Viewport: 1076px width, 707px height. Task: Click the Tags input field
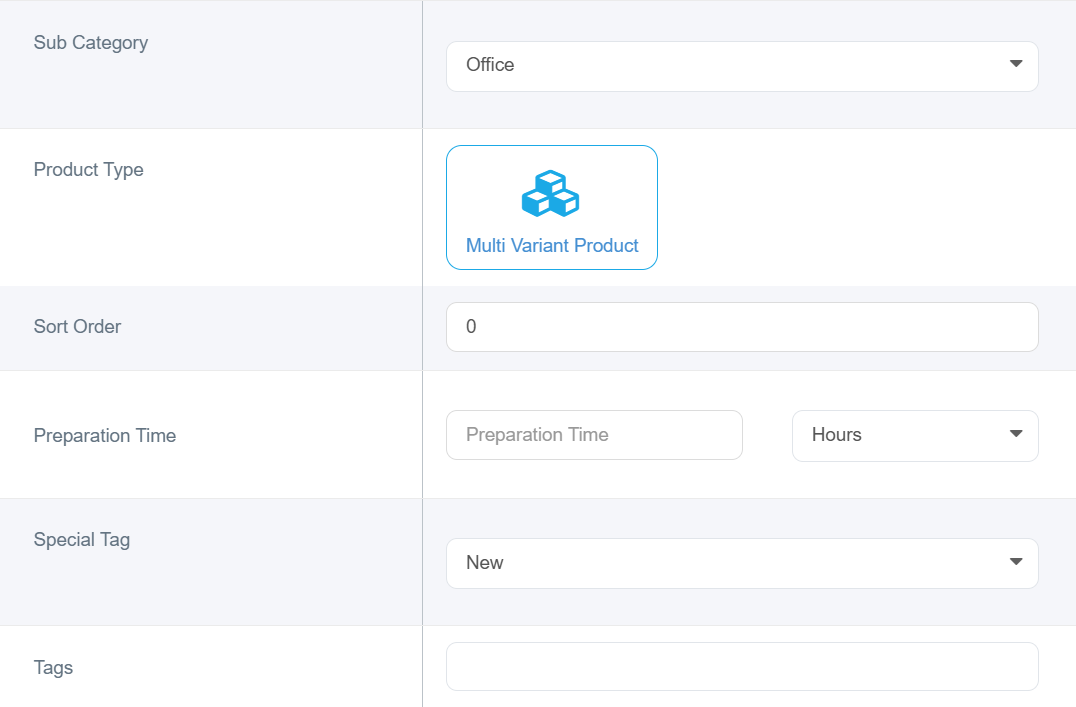pos(742,667)
